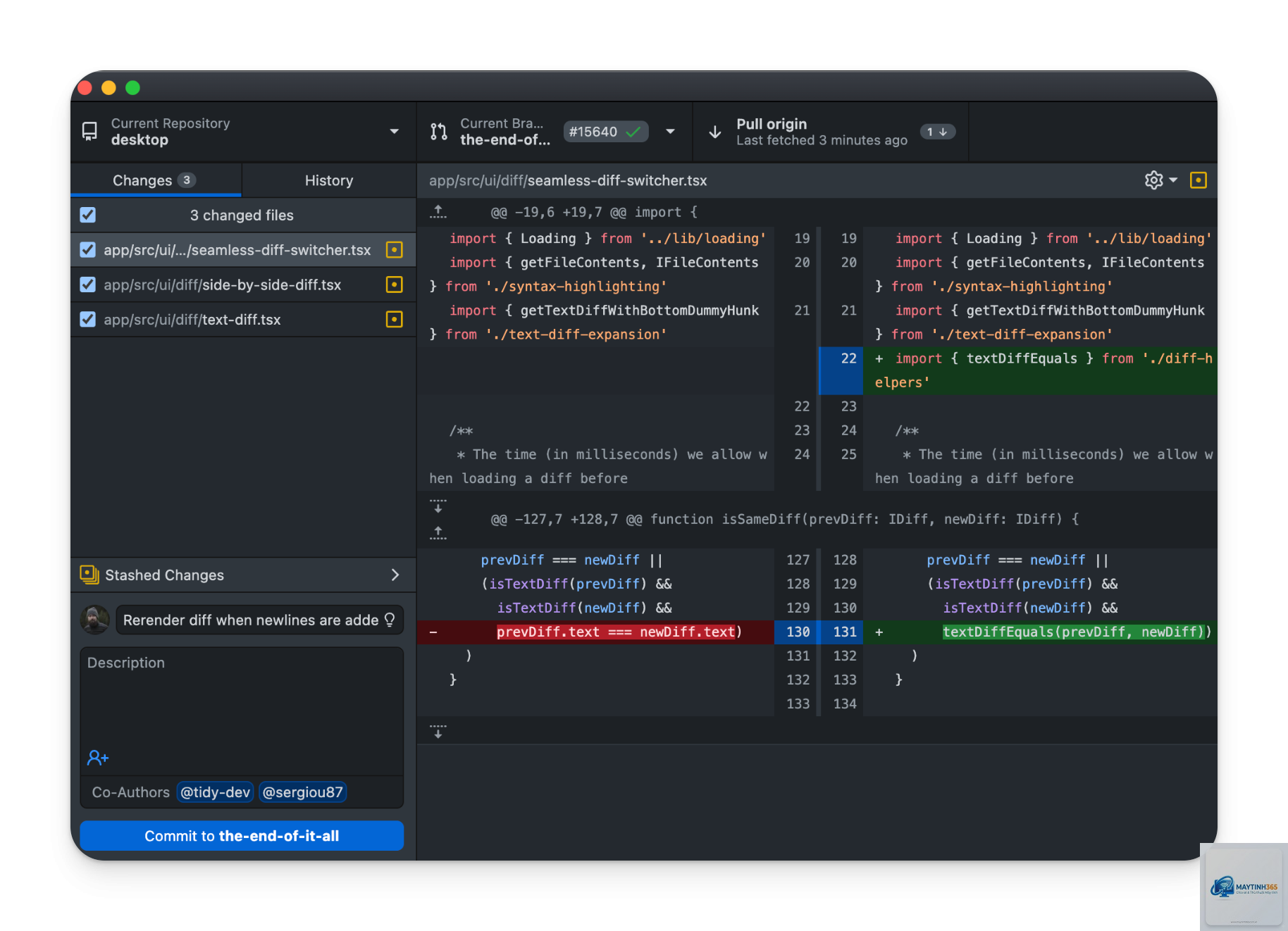The height and width of the screenshot is (931, 1288).
Task: Switch to the History tab
Action: click(x=328, y=180)
